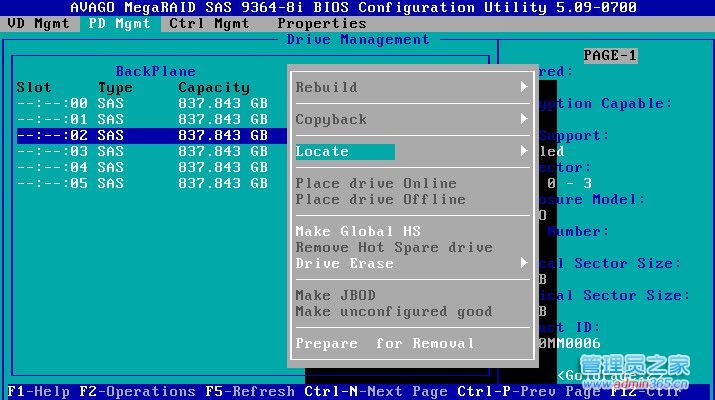Click the Make JBOD option
This screenshot has width=715, height=400.
point(336,295)
